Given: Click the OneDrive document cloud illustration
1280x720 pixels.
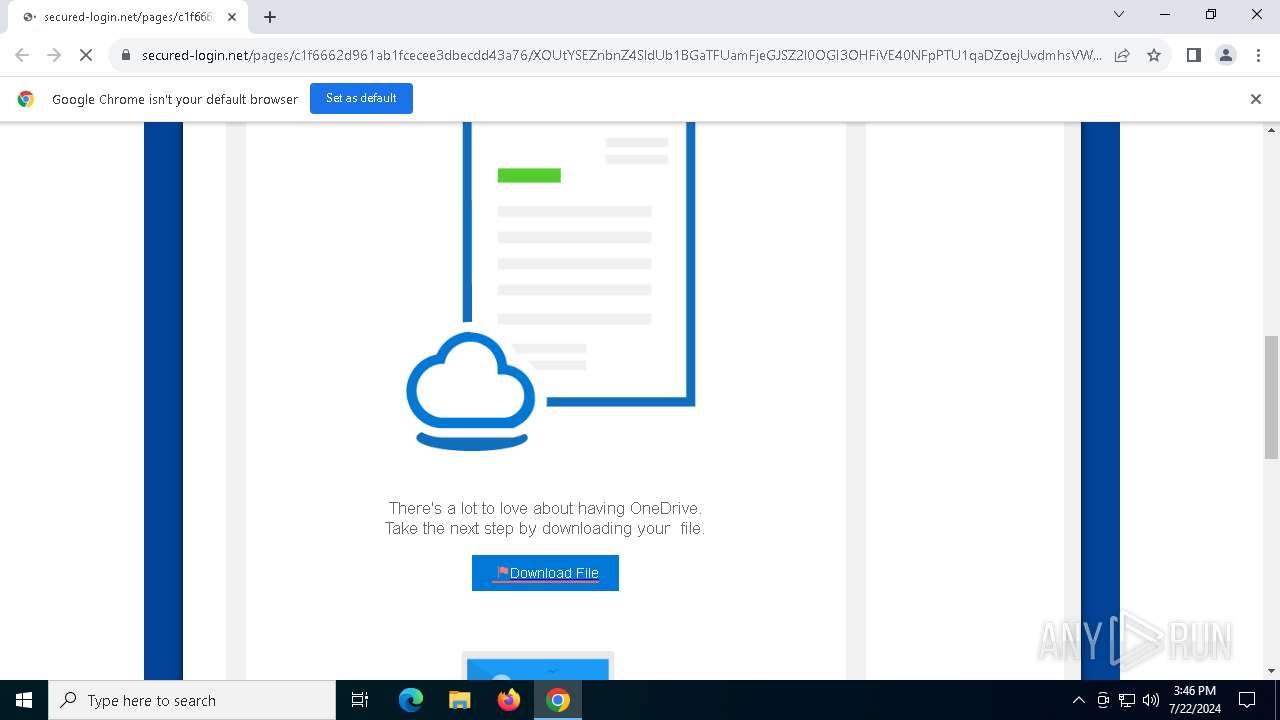Looking at the screenshot, I should pyautogui.click(x=550, y=286).
